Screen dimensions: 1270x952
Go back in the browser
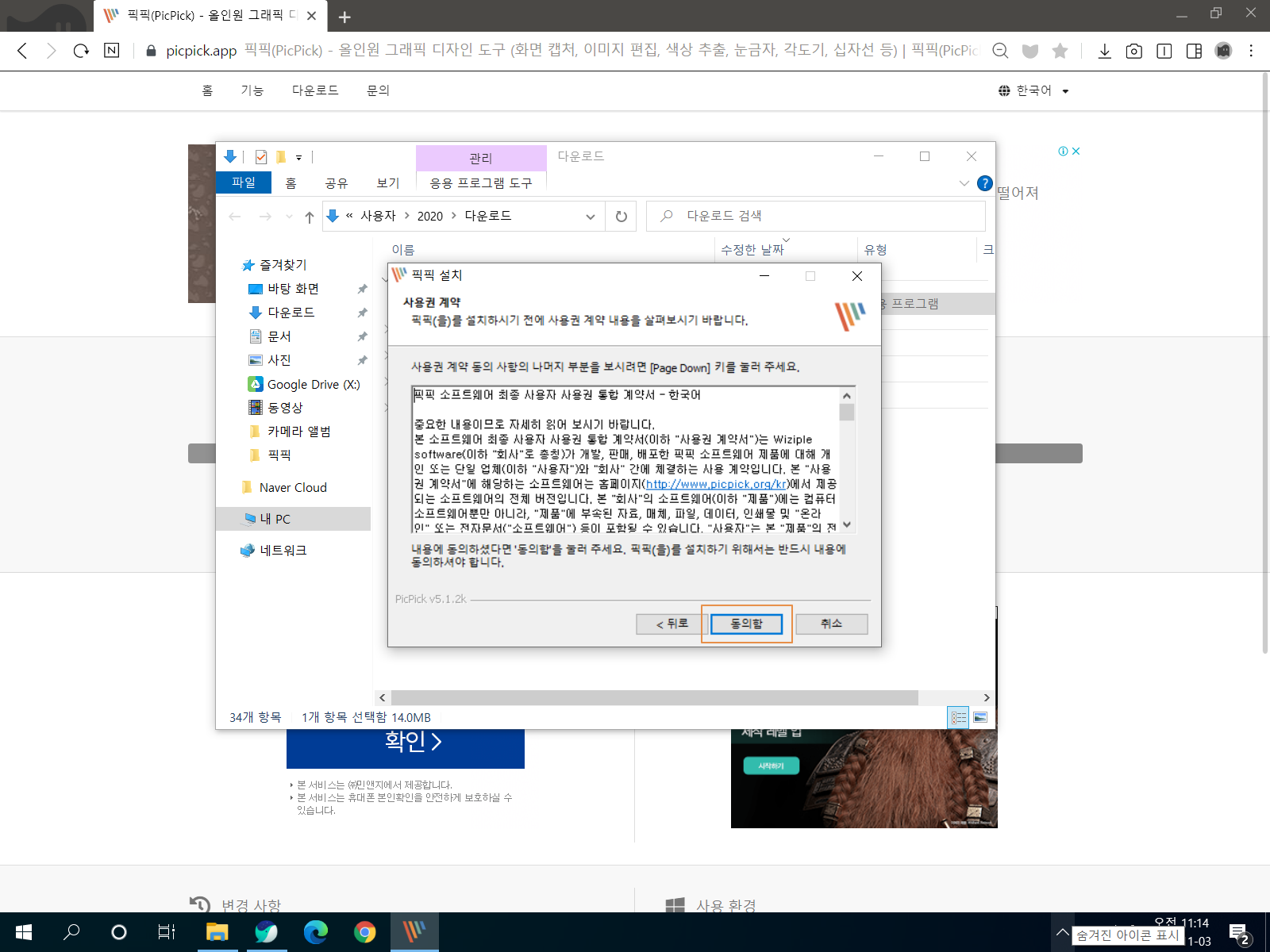pos(22,51)
